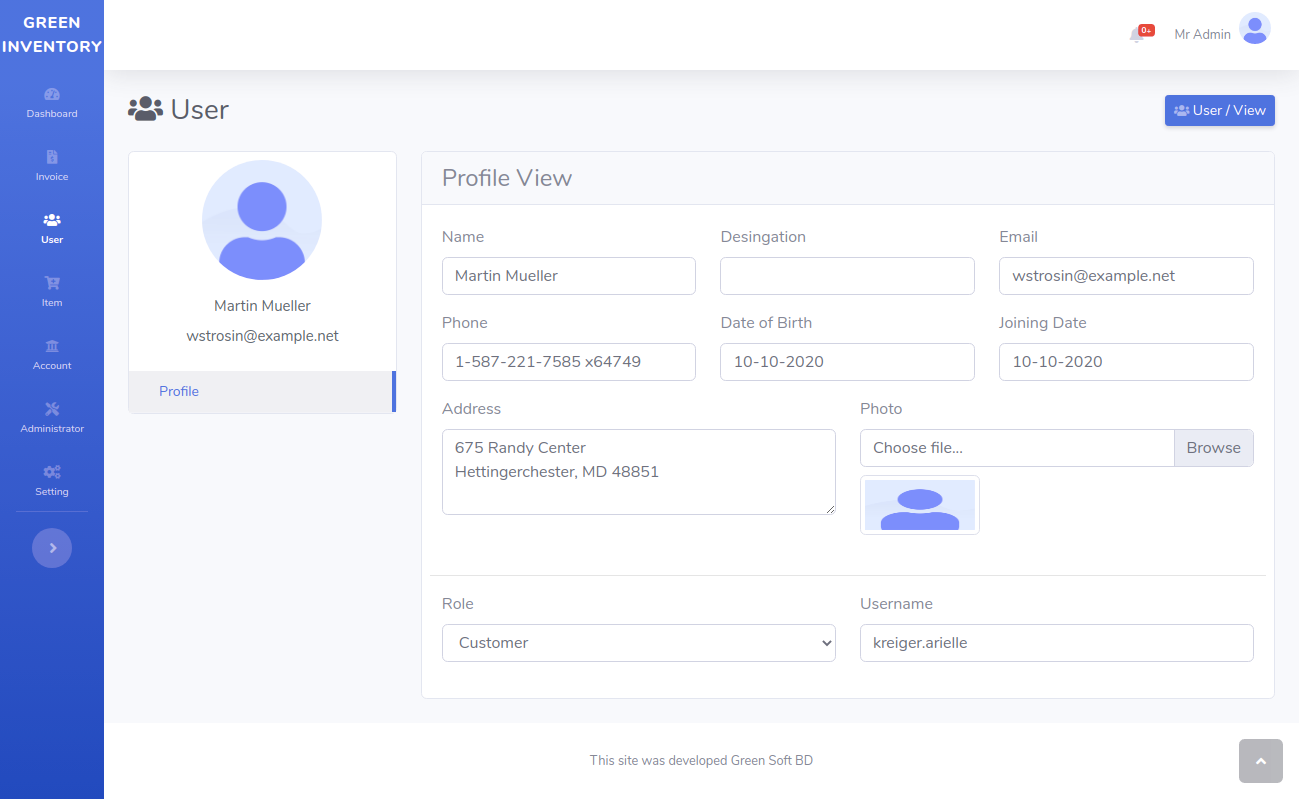Click the Mr Admin avatar icon
Viewport: 1299px width, 799px height.
coord(1254,29)
